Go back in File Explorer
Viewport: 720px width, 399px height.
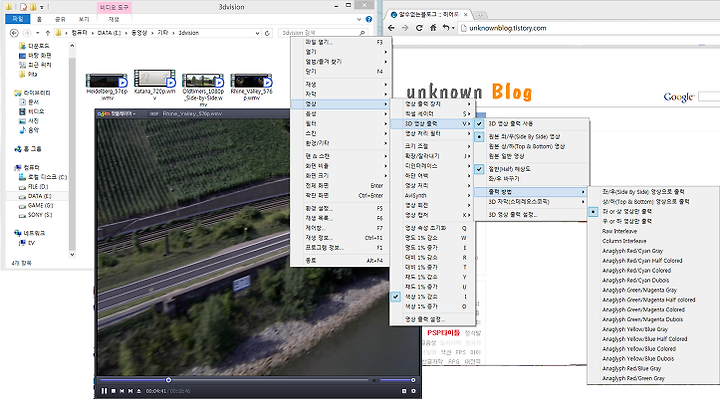14,33
